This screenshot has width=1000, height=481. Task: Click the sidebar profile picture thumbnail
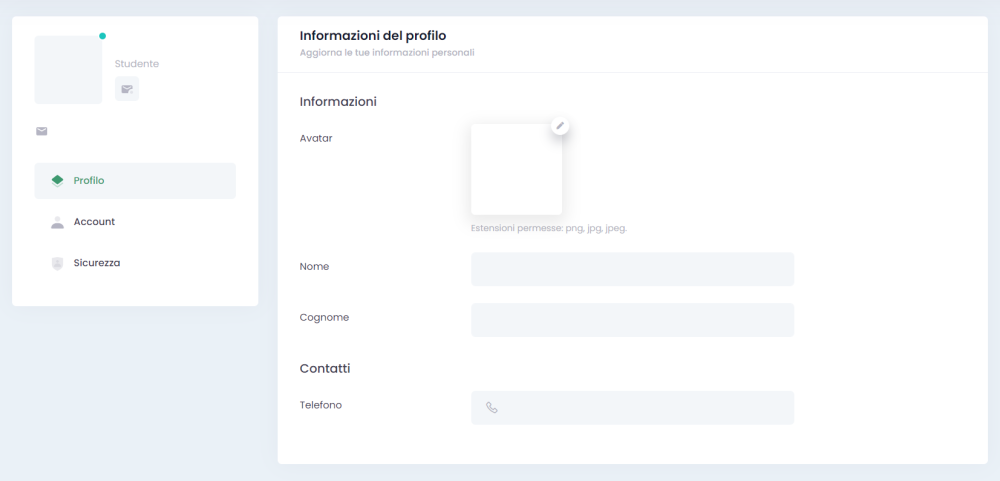click(68, 70)
